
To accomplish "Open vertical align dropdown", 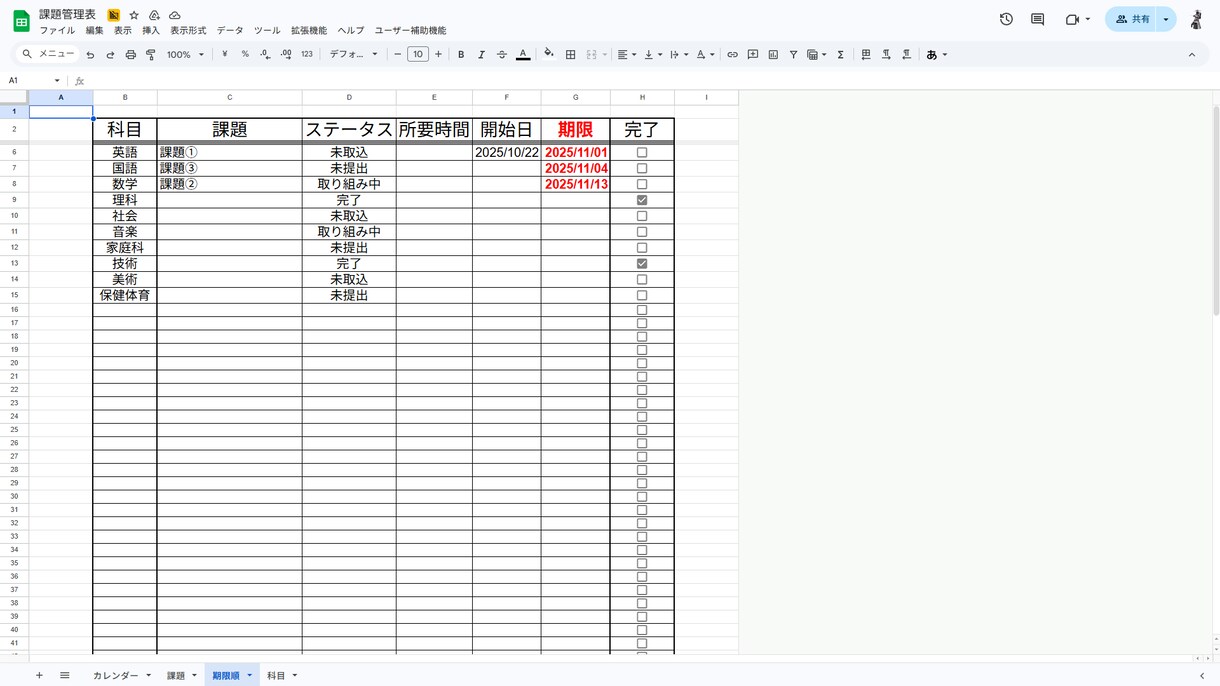I will coord(652,55).
